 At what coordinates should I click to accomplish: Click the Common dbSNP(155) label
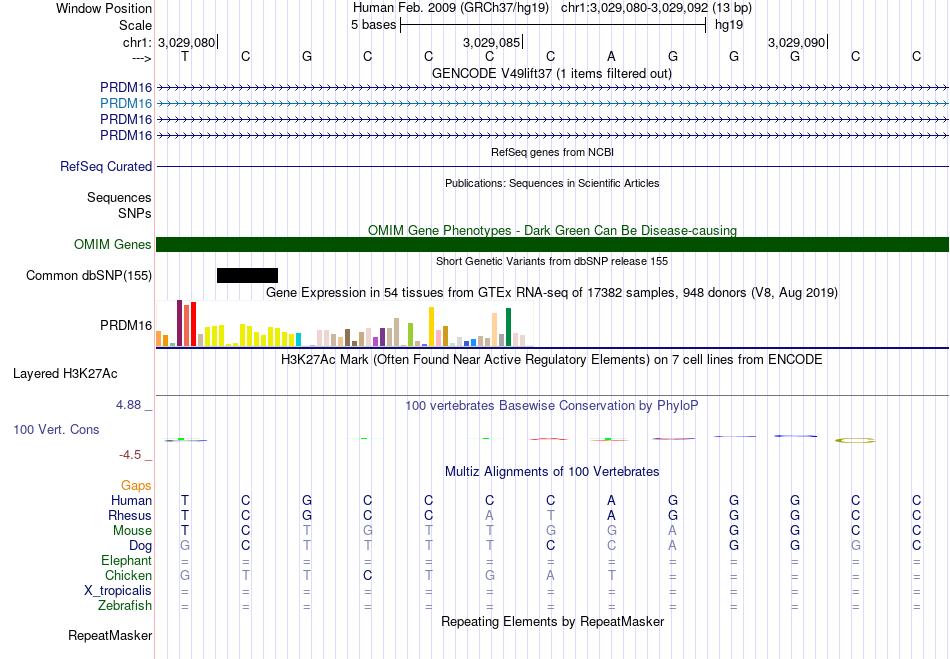coord(89,276)
